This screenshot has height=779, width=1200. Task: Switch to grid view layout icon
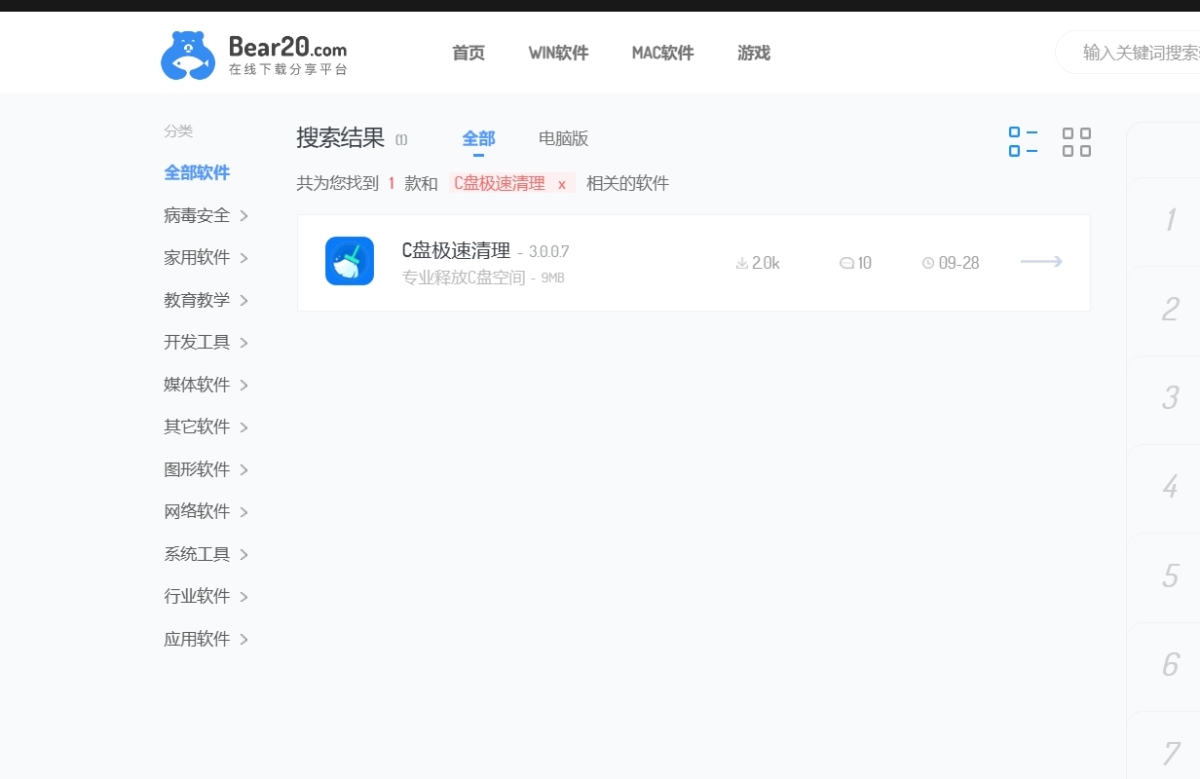[x=1077, y=142]
